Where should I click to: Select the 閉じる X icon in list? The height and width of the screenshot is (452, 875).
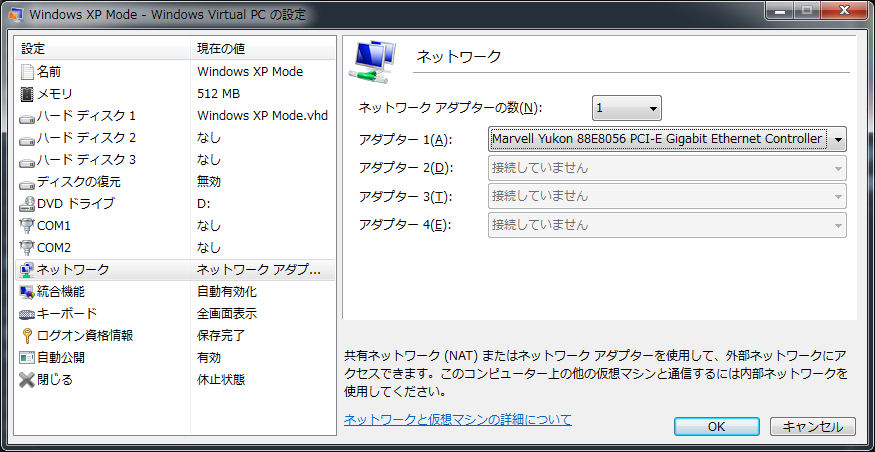[x=27, y=380]
